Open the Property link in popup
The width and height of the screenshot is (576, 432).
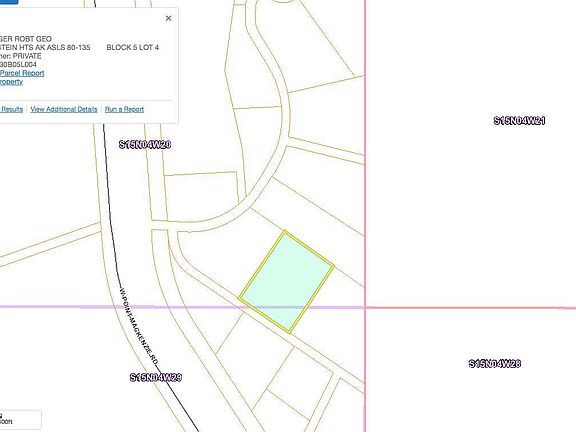point(11,82)
